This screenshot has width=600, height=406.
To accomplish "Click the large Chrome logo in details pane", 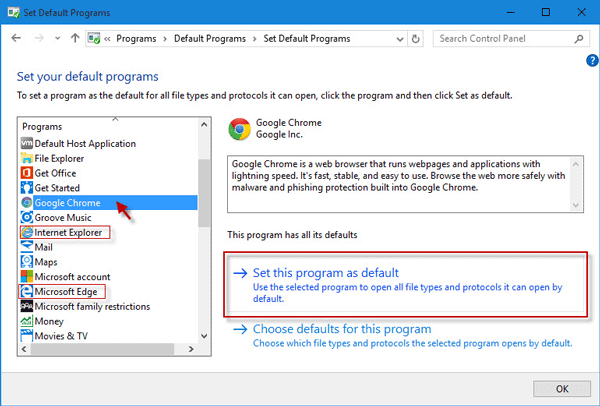I will 240,129.
